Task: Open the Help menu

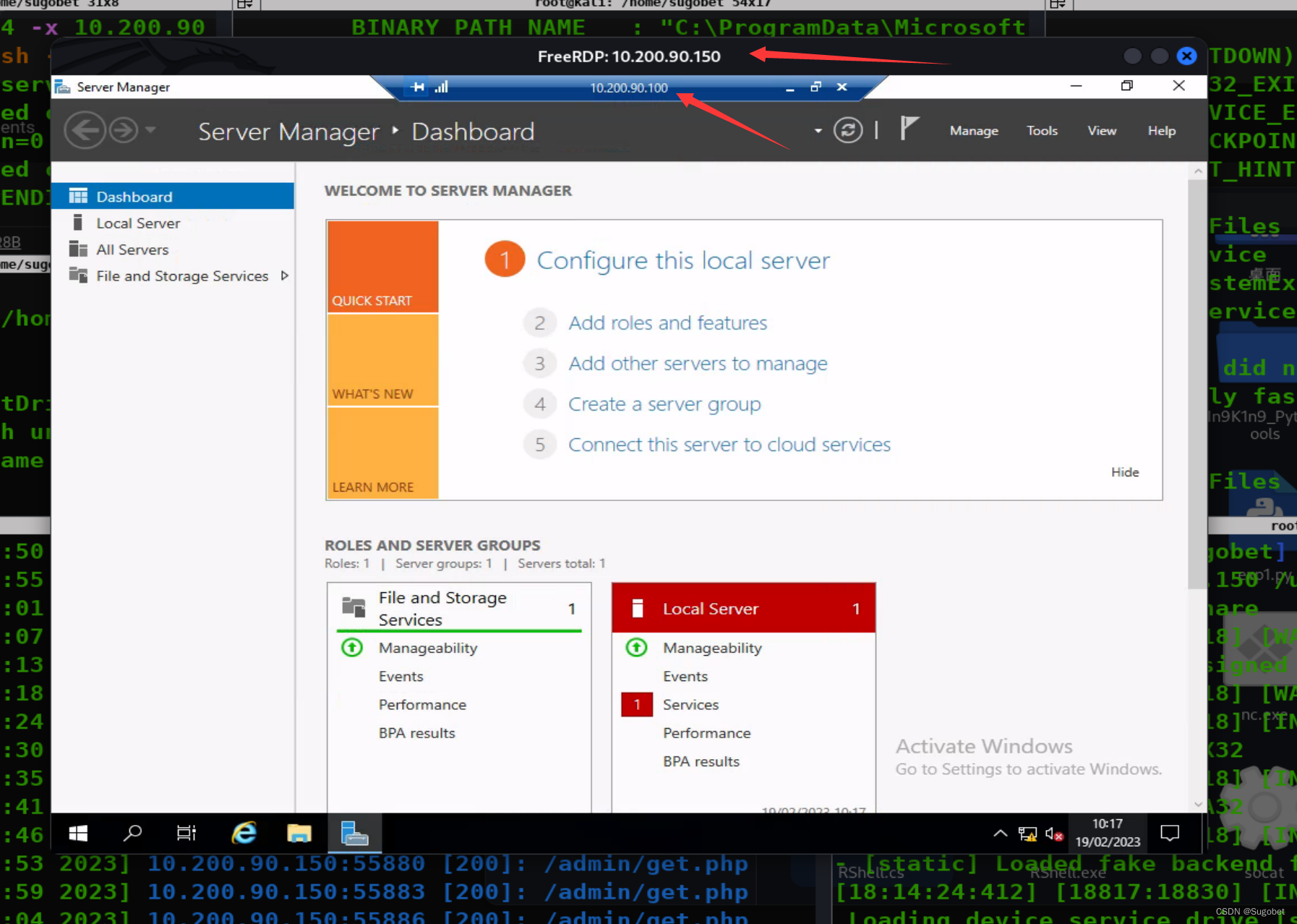Action: (1162, 131)
